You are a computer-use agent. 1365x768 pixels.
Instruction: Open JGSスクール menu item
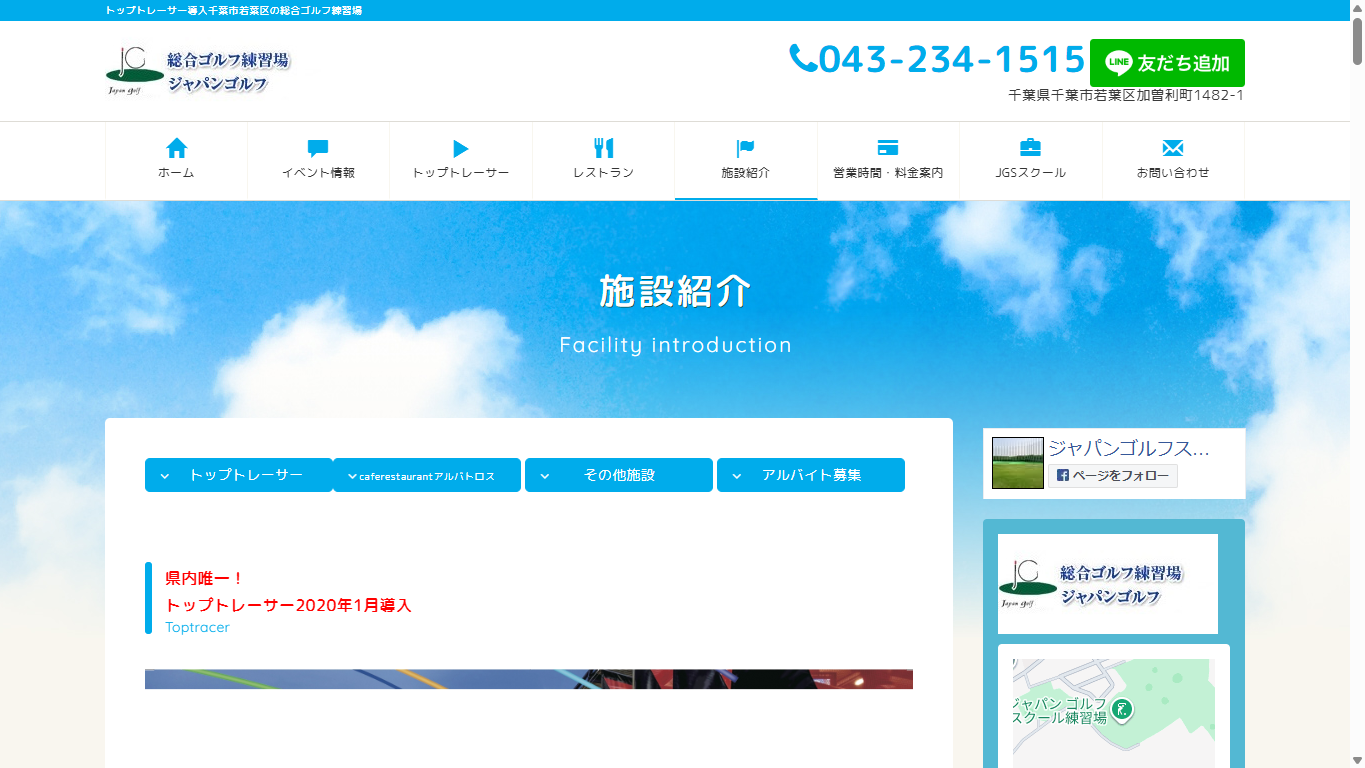(x=1031, y=161)
